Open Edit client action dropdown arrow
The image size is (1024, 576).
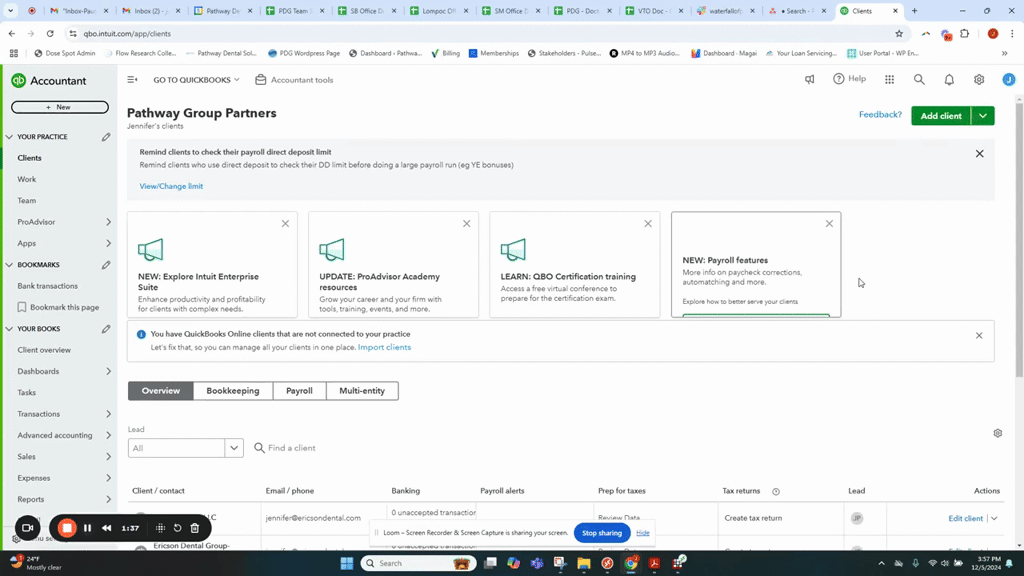point(994,519)
